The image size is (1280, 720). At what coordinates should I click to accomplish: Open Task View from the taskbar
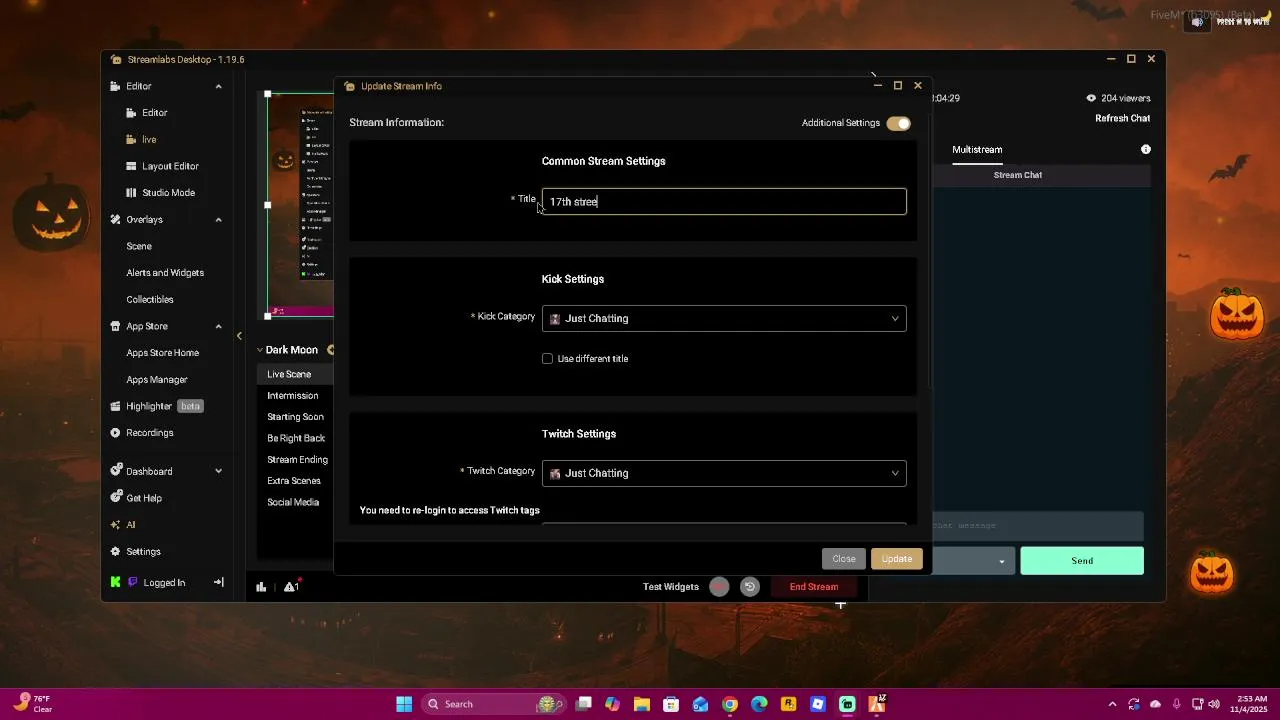point(584,704)
